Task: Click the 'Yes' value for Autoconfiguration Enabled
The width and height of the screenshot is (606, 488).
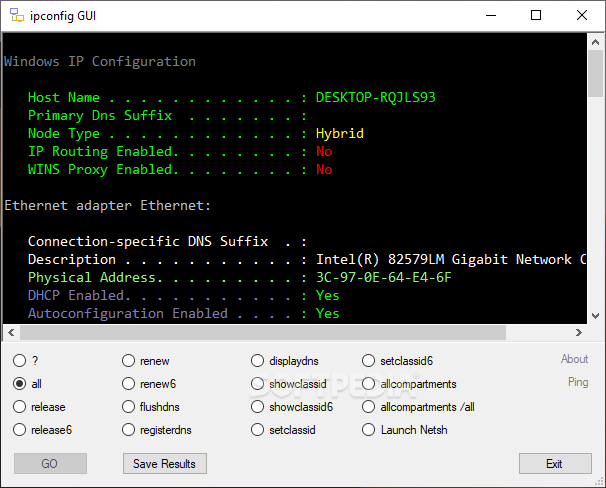Action: click(x=327, y=313)
